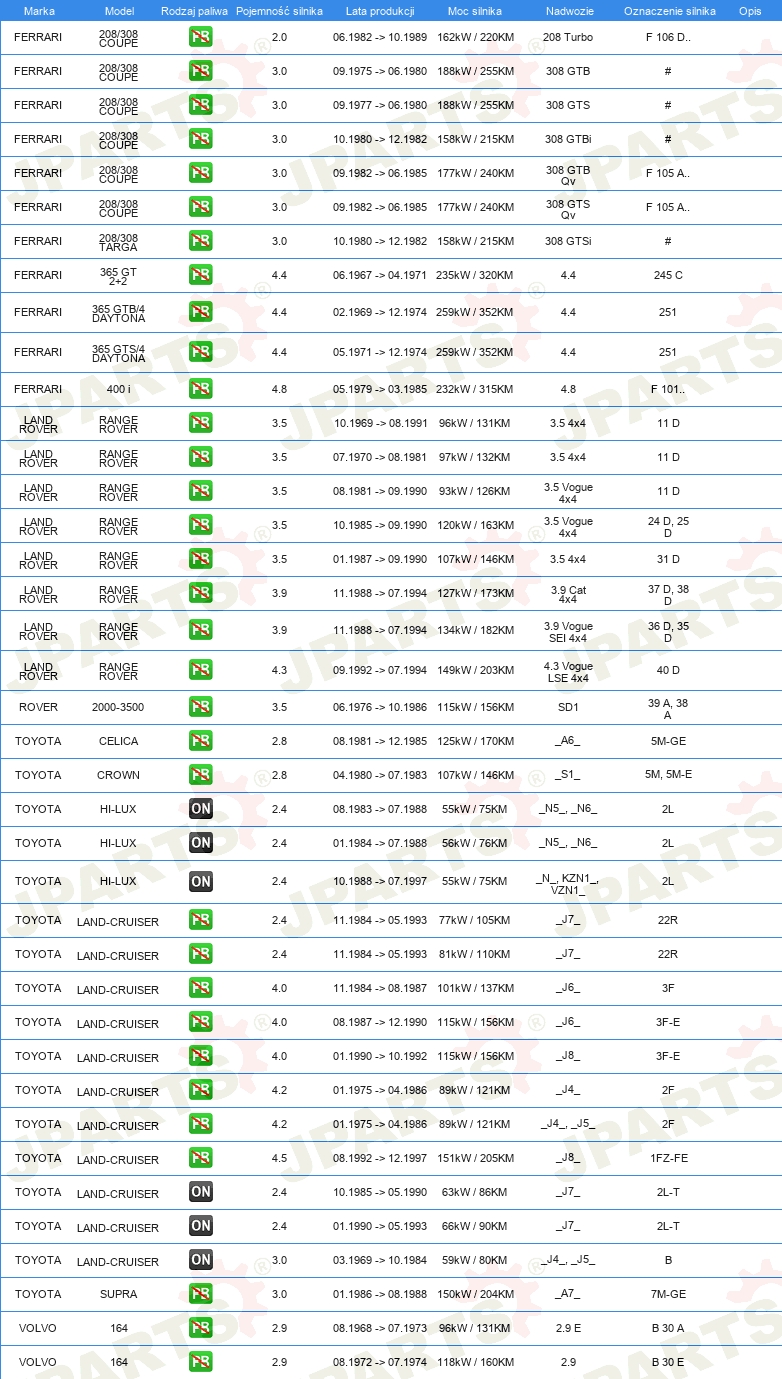The height and width of the screenshot is (1379, 782).
Task: Click the '2000-3500' model cell
Action: point(118,707)
